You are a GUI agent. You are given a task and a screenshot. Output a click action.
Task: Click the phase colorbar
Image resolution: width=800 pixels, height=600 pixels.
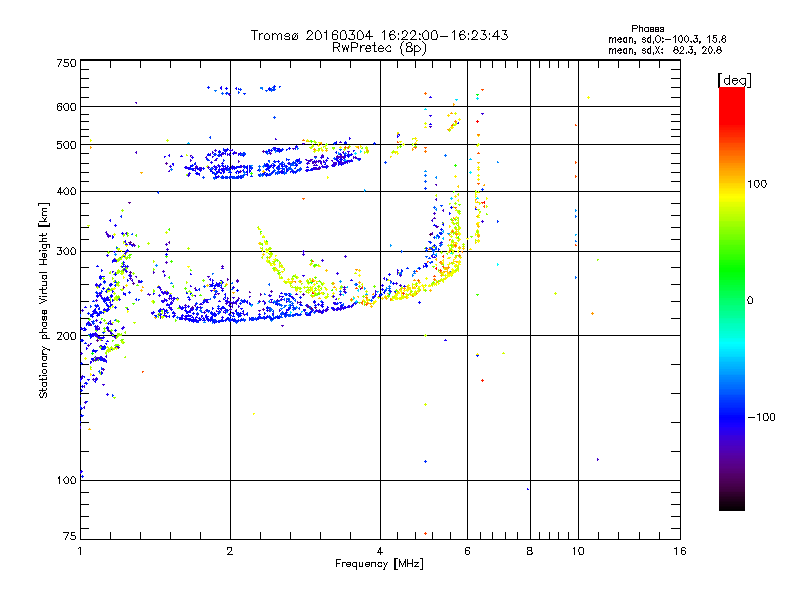click(x=732, y=298)
